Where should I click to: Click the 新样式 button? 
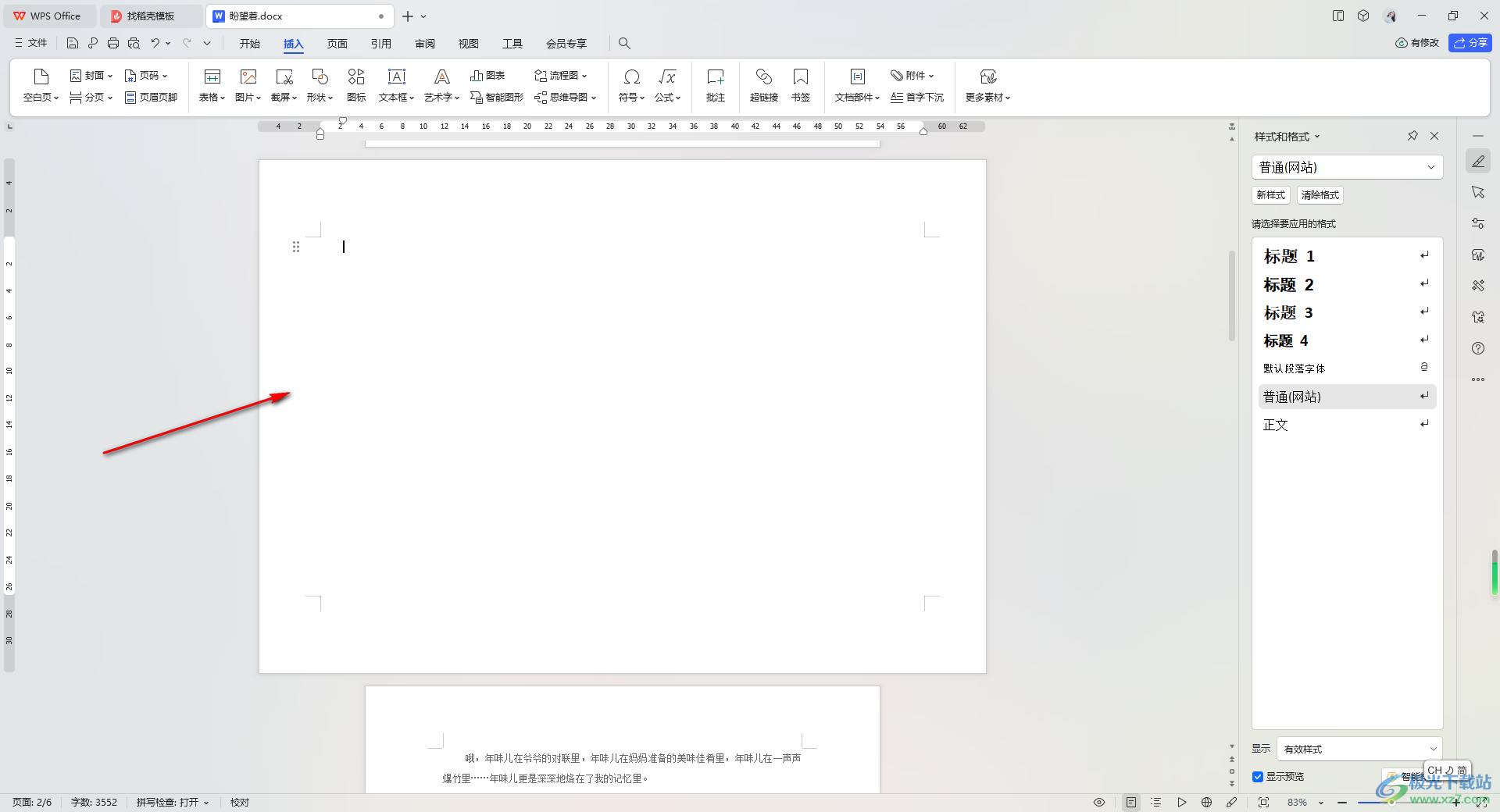tap(1270, 195)
